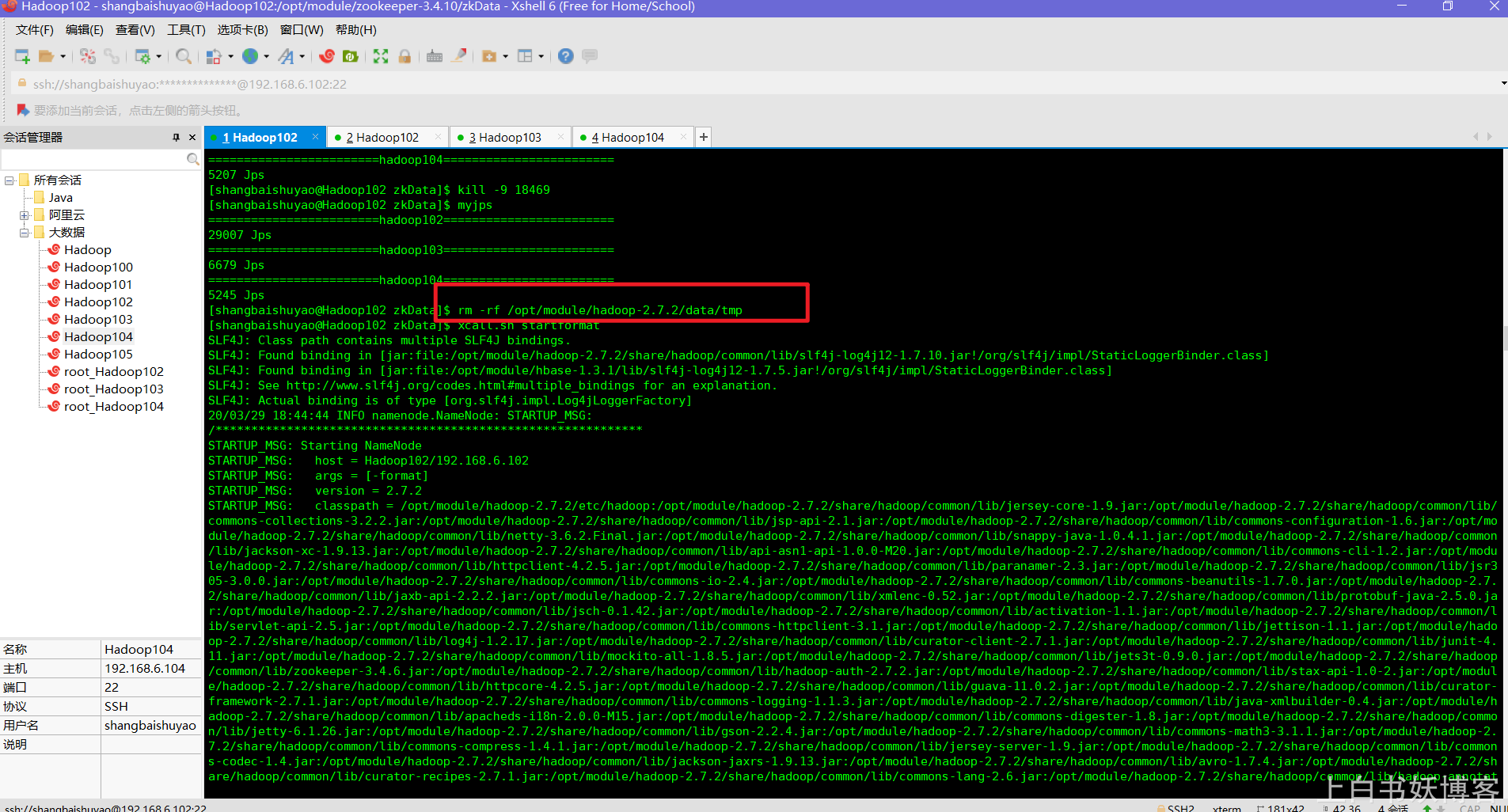1508x812 pixels.
Task: Open the 工具(T) menu
Action: pyautogui.click(x=186, y=30)
